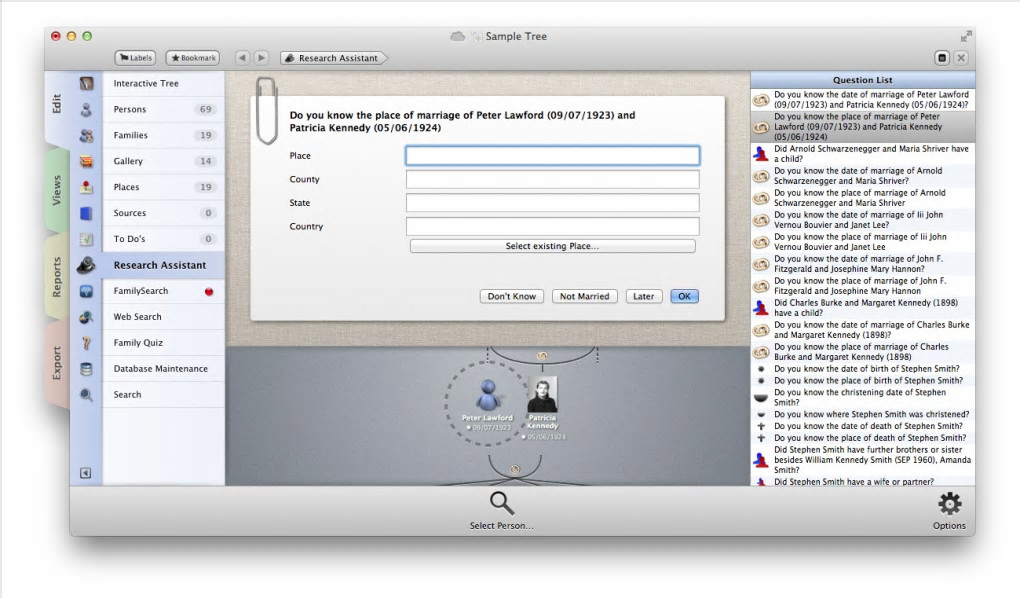This screenshot has width=1020, height=598.
Task: Confirm with the OK button
Action: coord(684,296)
